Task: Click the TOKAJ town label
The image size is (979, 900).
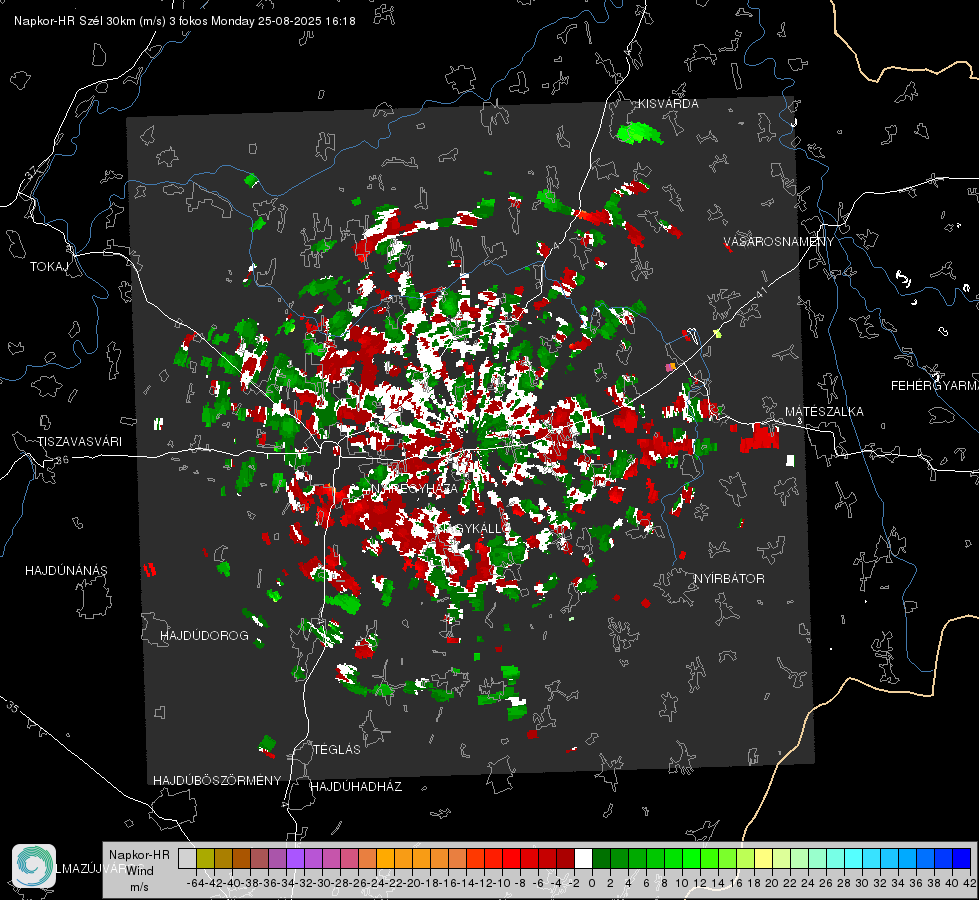Action: pyautogui.click(x=49, y=267)
